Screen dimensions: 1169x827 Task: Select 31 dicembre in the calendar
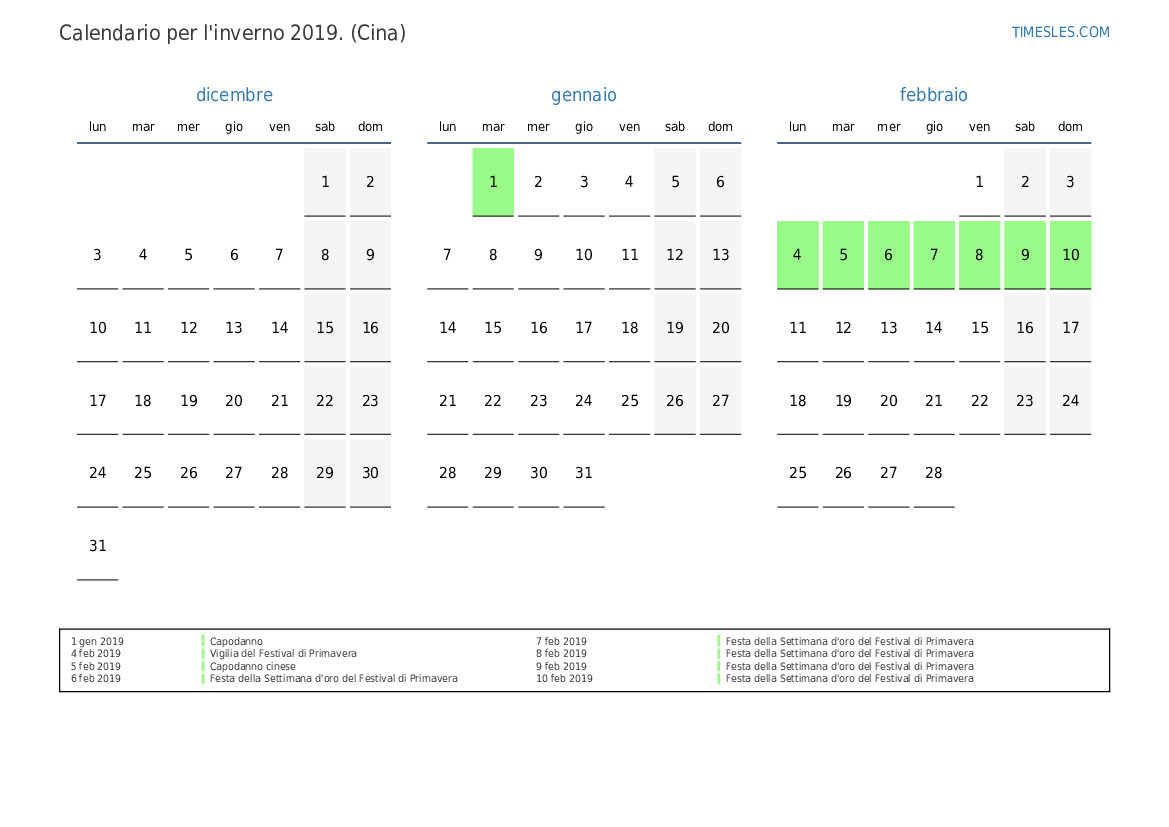(x=97, y=546)
